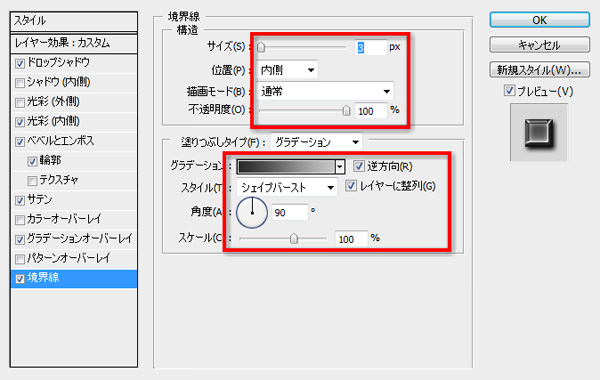The height and width of the screenshot is (380, 600).
Task: Open the gradient picker arrow
Action: click(x=340, y=166)
